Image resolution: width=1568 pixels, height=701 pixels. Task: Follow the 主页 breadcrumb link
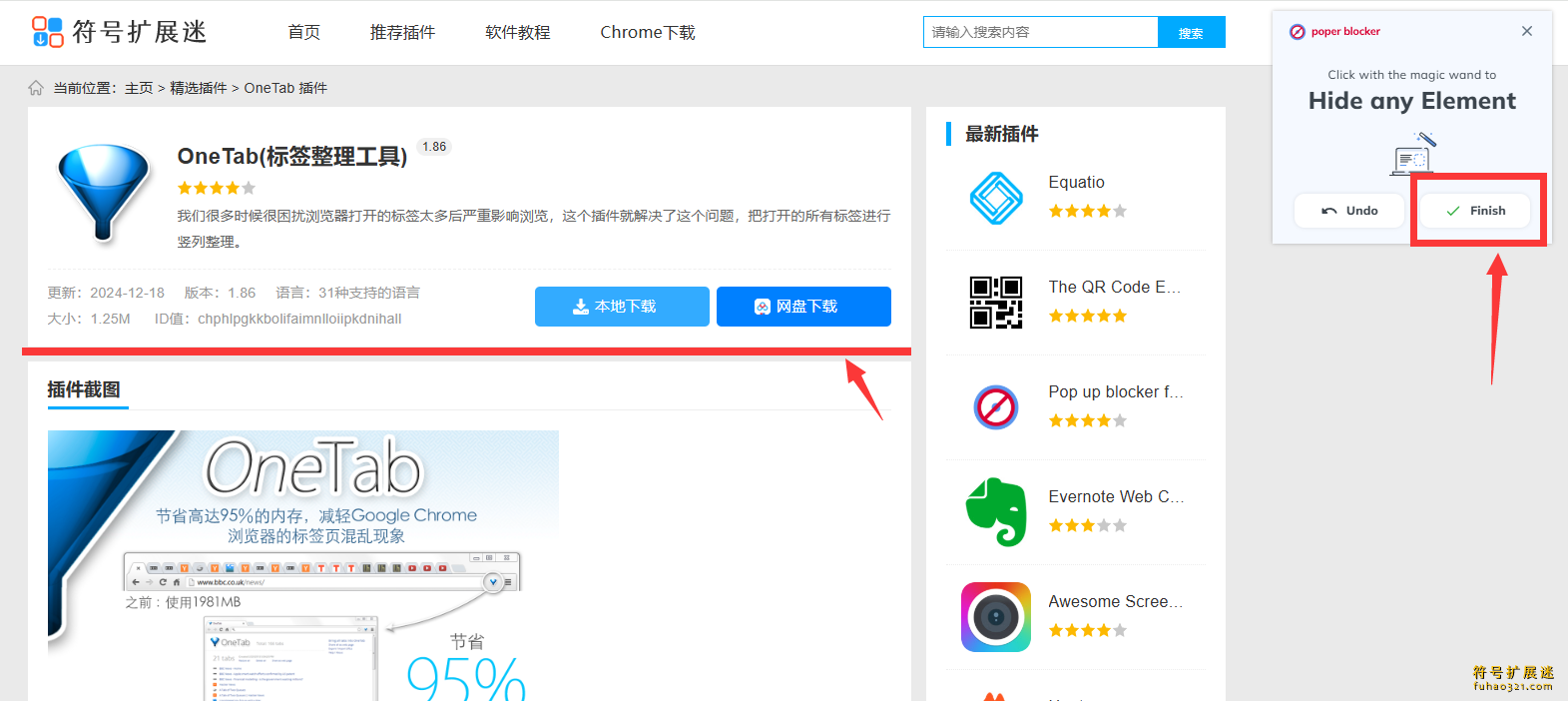(x=139, y=88)
